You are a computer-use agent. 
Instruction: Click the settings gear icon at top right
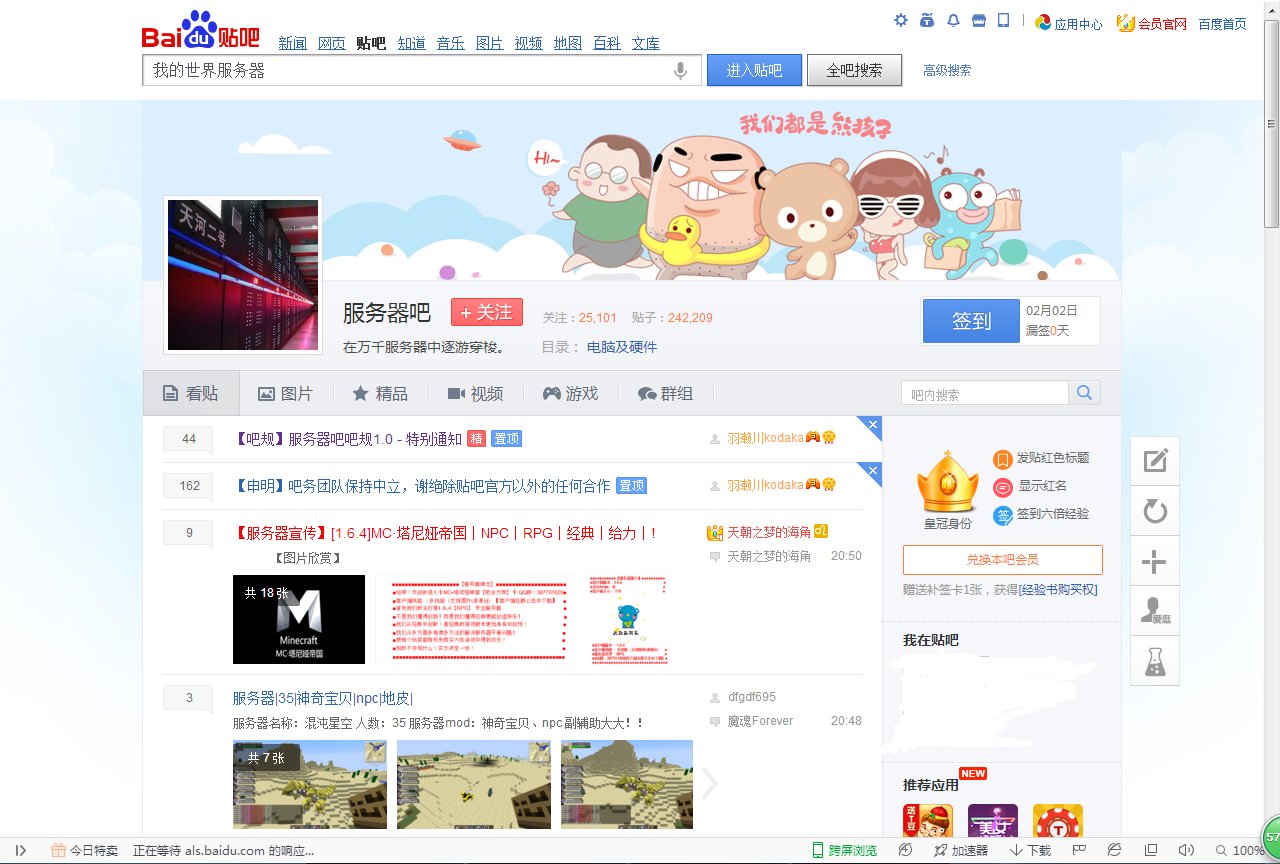(x=899, y=19)
